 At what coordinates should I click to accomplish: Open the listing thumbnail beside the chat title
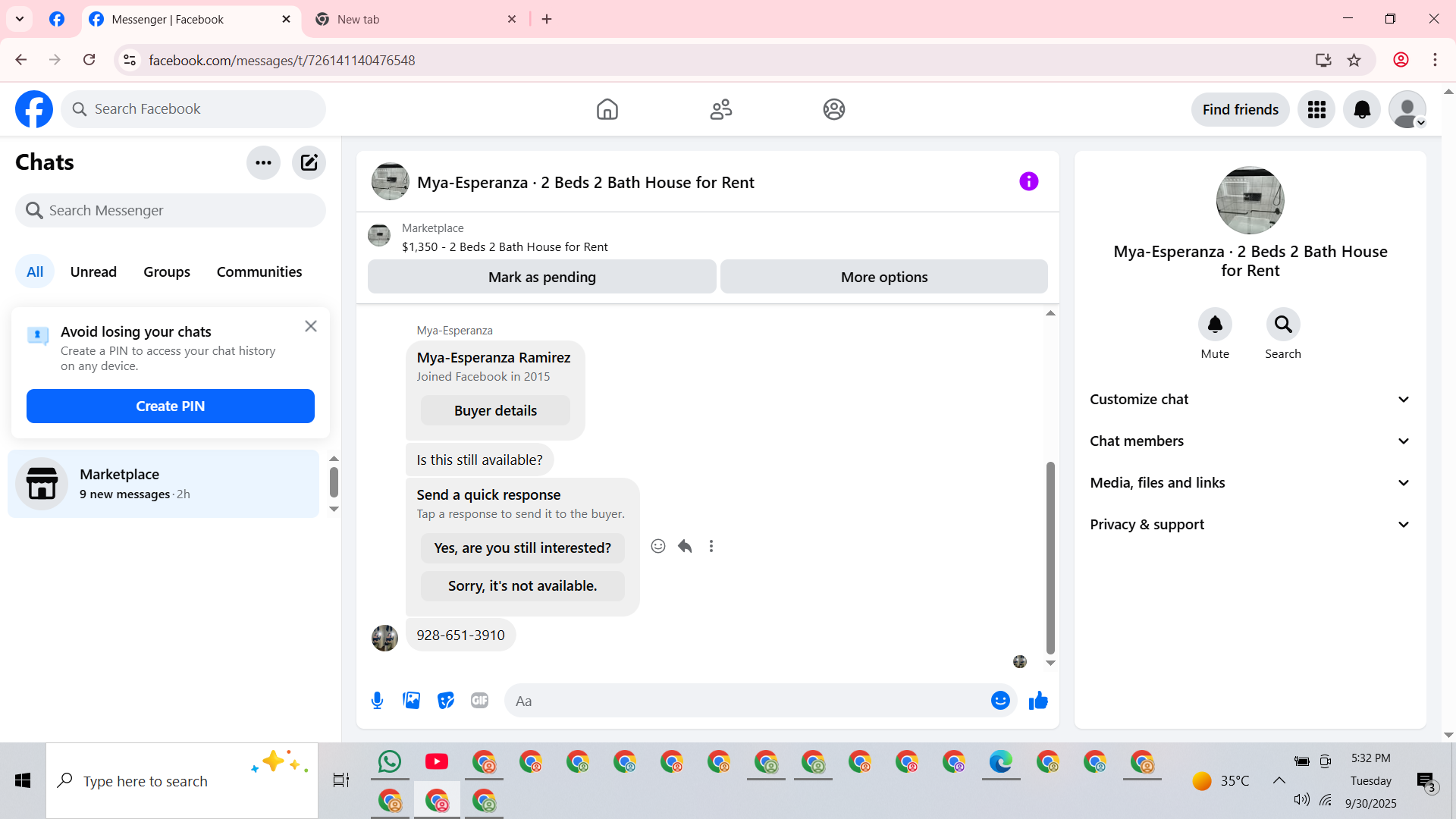pos(390,181)
